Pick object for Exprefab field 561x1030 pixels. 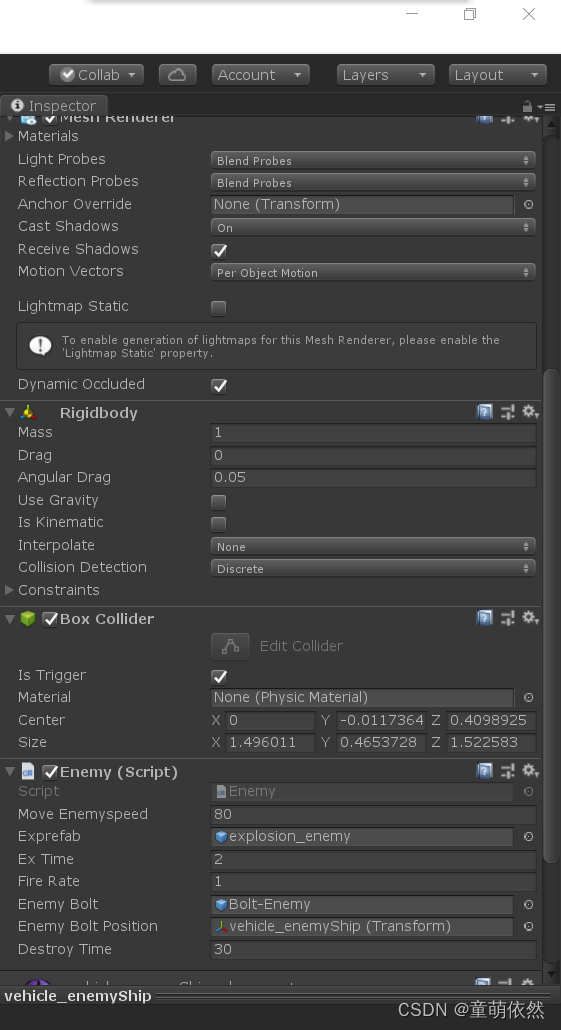point(528,837)
